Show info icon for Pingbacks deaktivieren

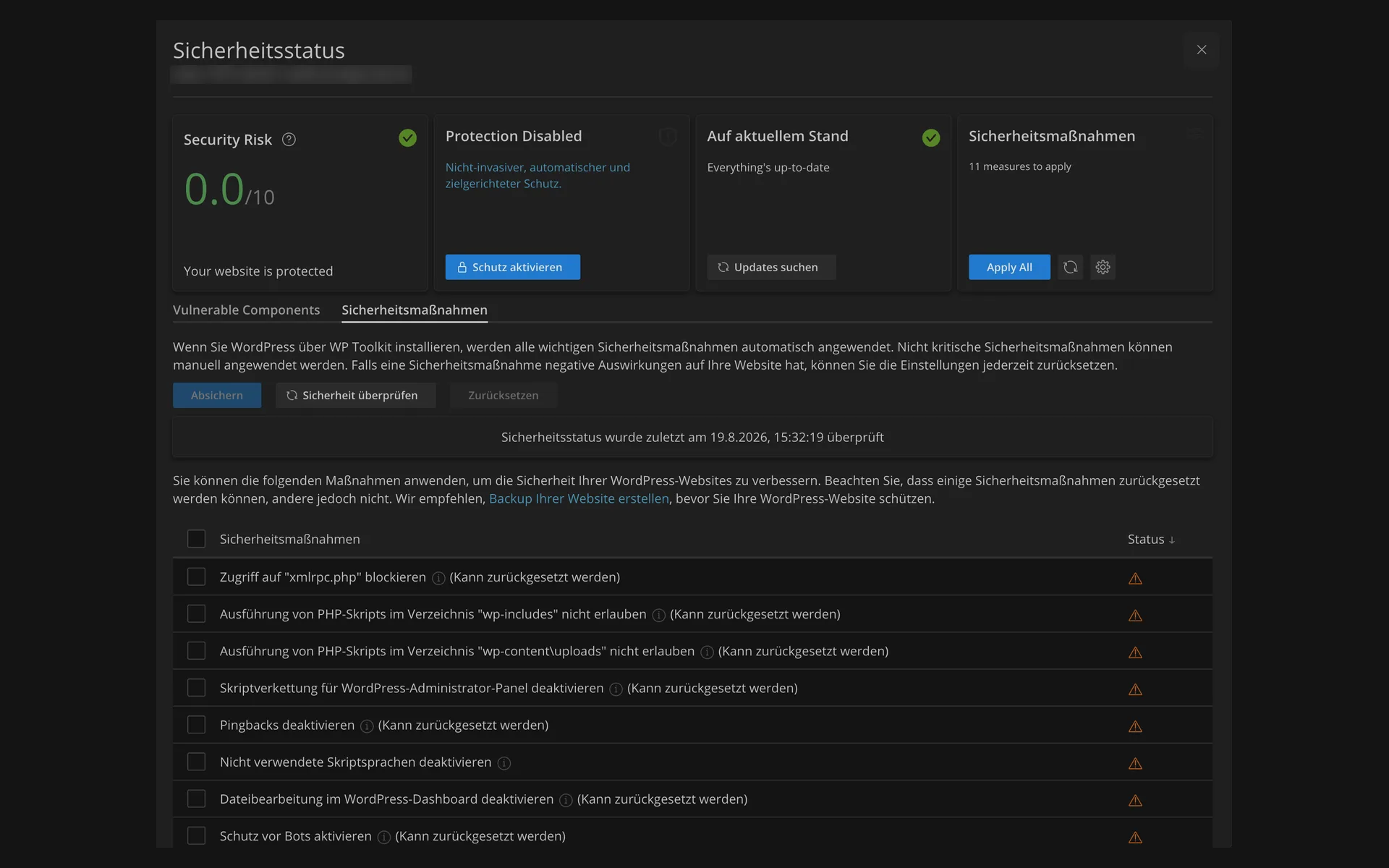(367, 726)
